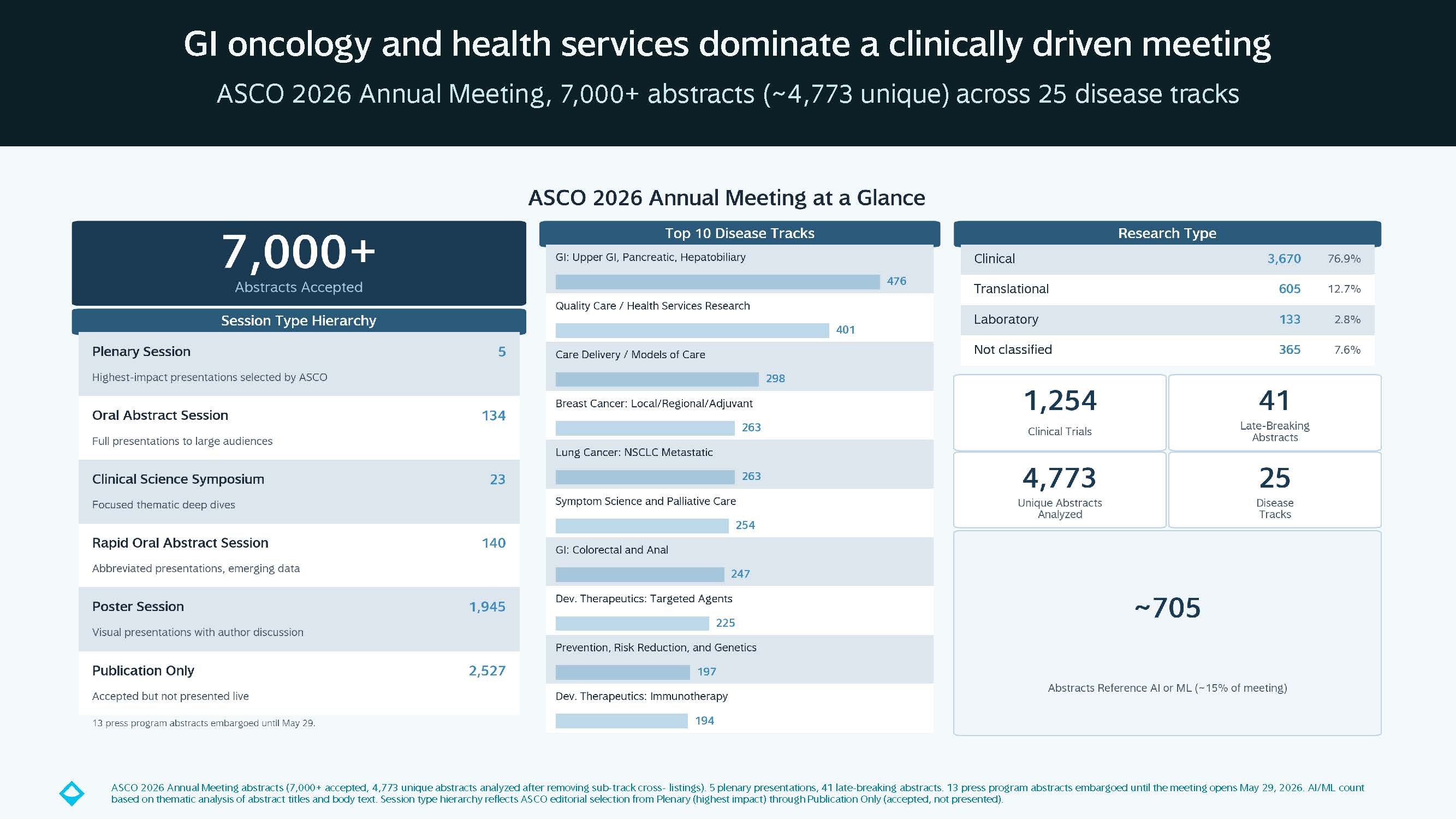Select the ASCO 2026 Annual Meeting at a Glance heading
This screenshot has height=819, width=1456.
coord(726,198)
